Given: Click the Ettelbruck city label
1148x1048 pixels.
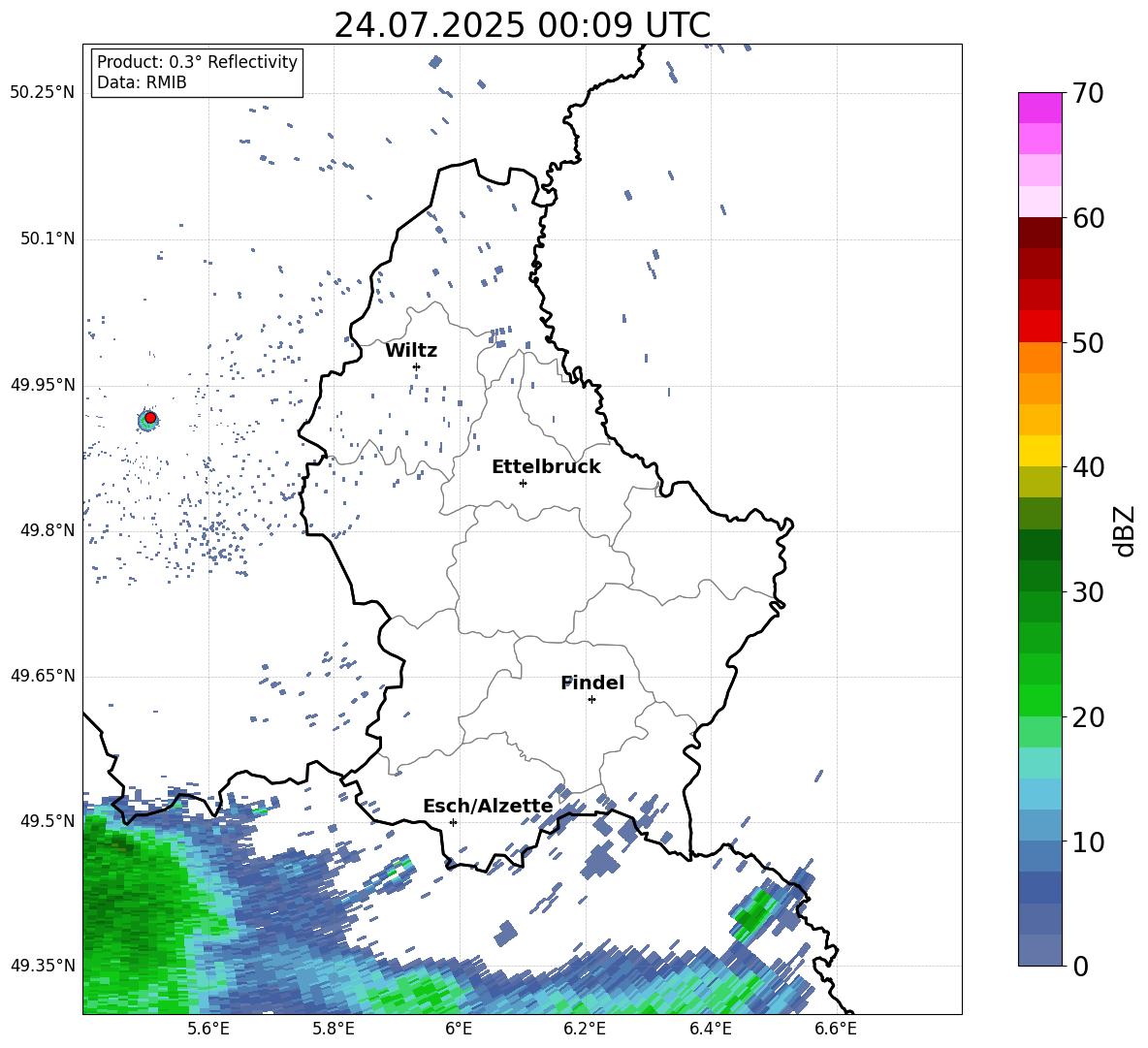Looking at the screenshot, I should (546, 467).
